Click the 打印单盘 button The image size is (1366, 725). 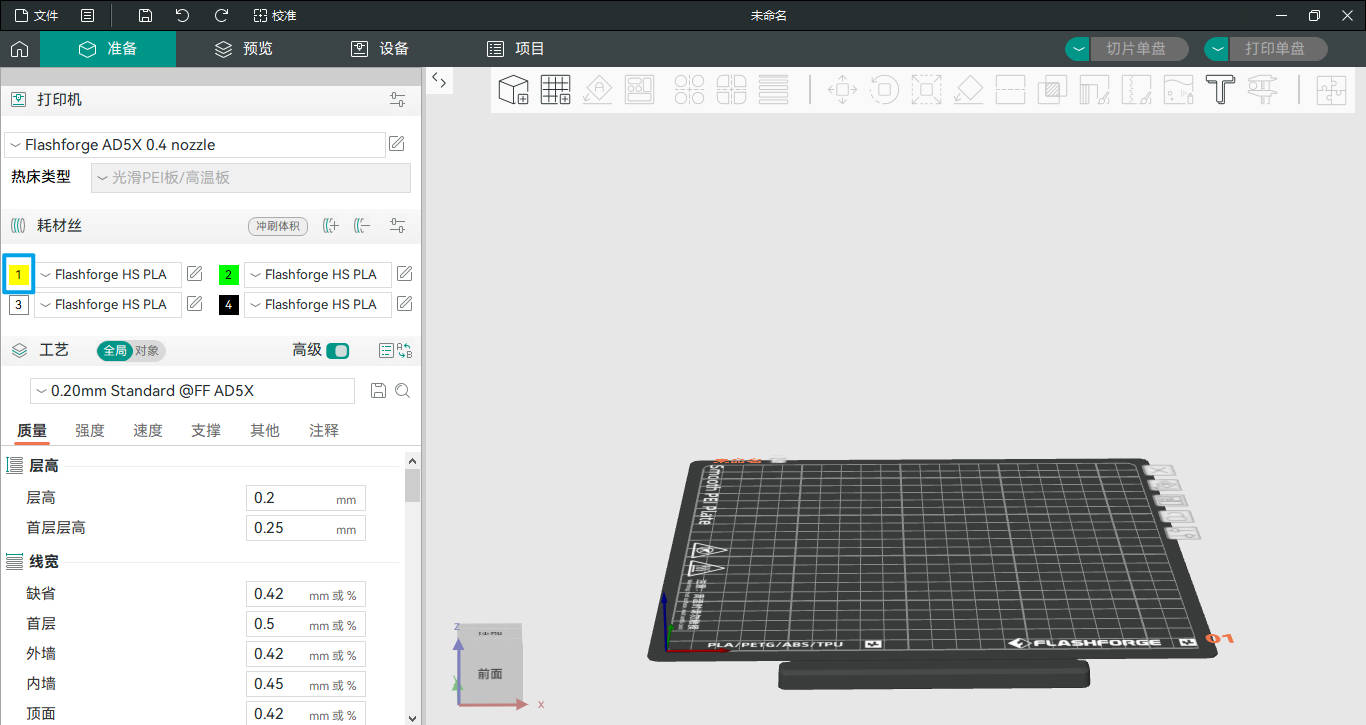click(x=1277, y=49)
